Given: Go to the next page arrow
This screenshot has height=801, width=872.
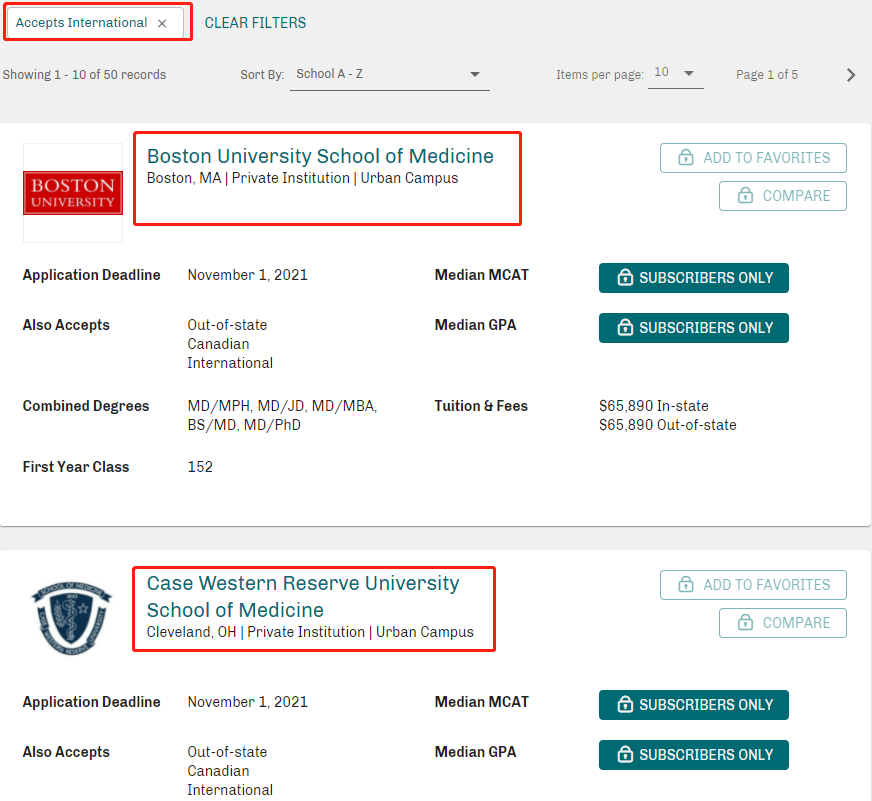Looking at the screenshot, I should pyautogui.click(x=850, y=75).
